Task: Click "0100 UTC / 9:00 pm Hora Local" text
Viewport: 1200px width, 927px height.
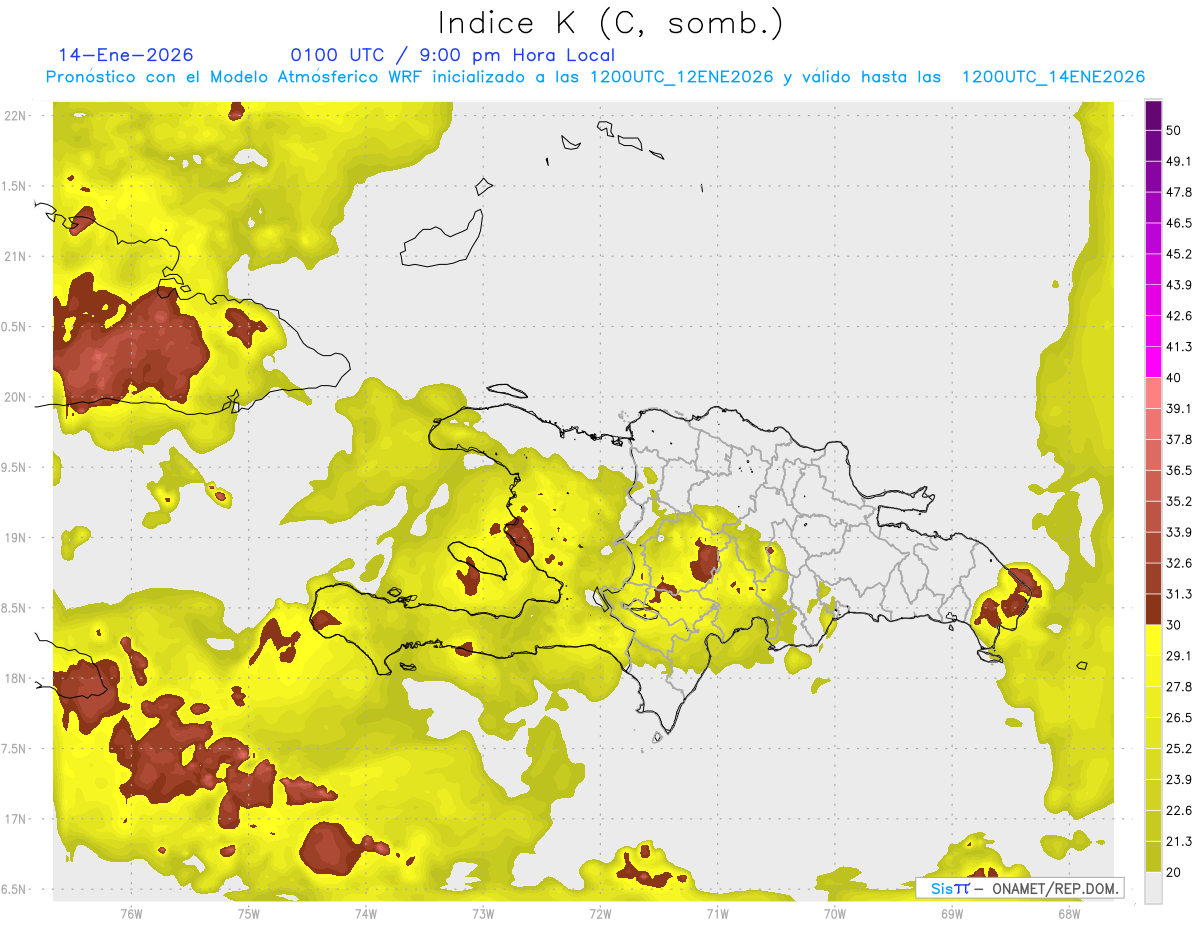Action: (453, 55)
